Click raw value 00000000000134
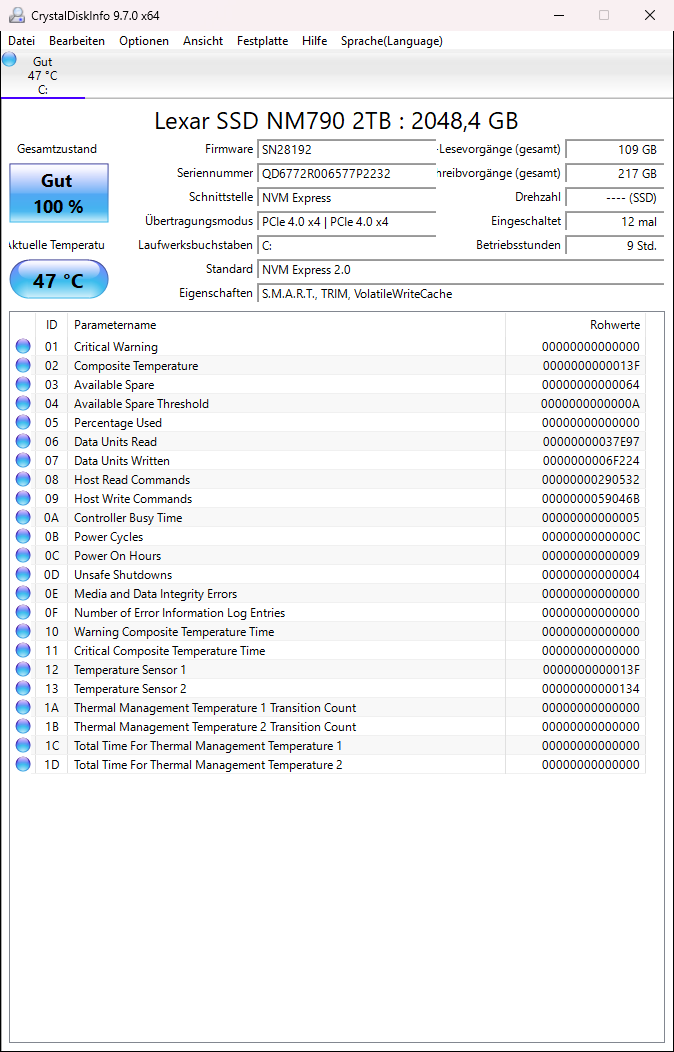This screenshot has height=1052, width=674. (590, 689)
